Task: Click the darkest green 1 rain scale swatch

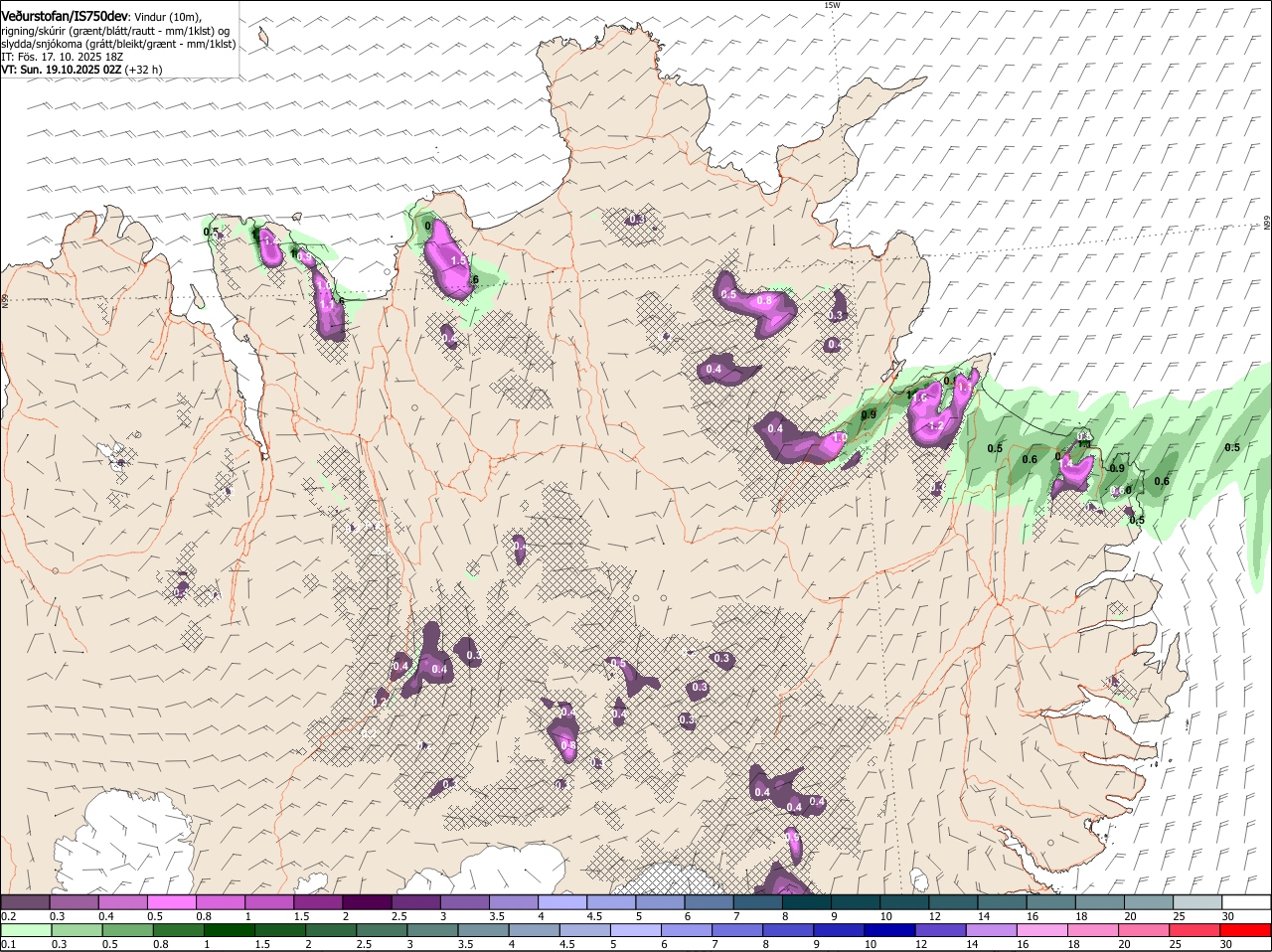Action: coord(229,930)
